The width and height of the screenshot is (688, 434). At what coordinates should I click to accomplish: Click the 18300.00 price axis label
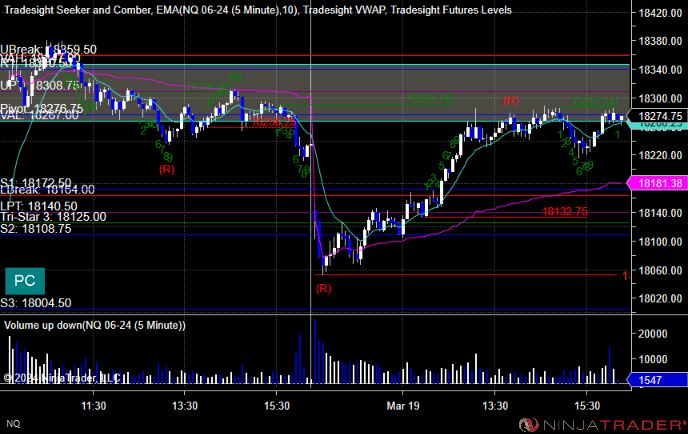point(660,98)
